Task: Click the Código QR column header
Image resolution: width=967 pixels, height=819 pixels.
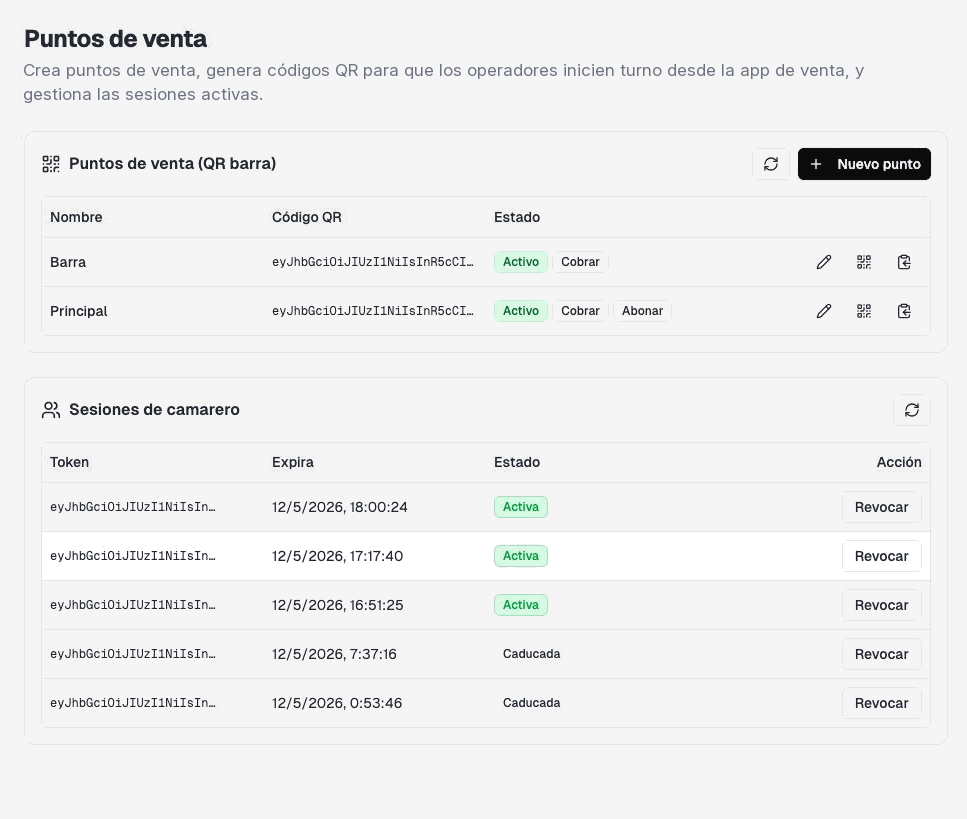Action: tap(307, 217)
